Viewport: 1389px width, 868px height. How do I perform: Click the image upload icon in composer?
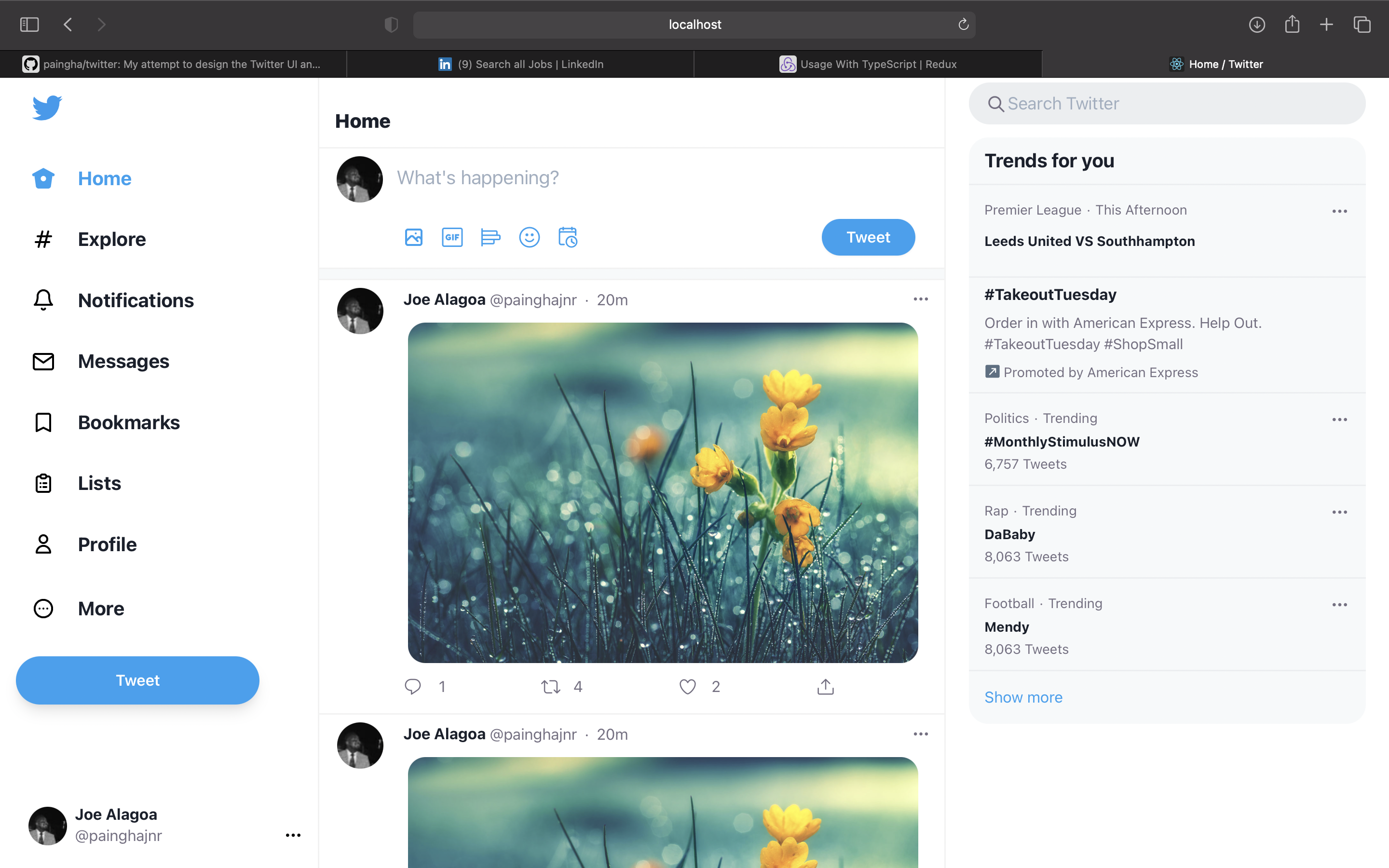click(x=413, y=237)
